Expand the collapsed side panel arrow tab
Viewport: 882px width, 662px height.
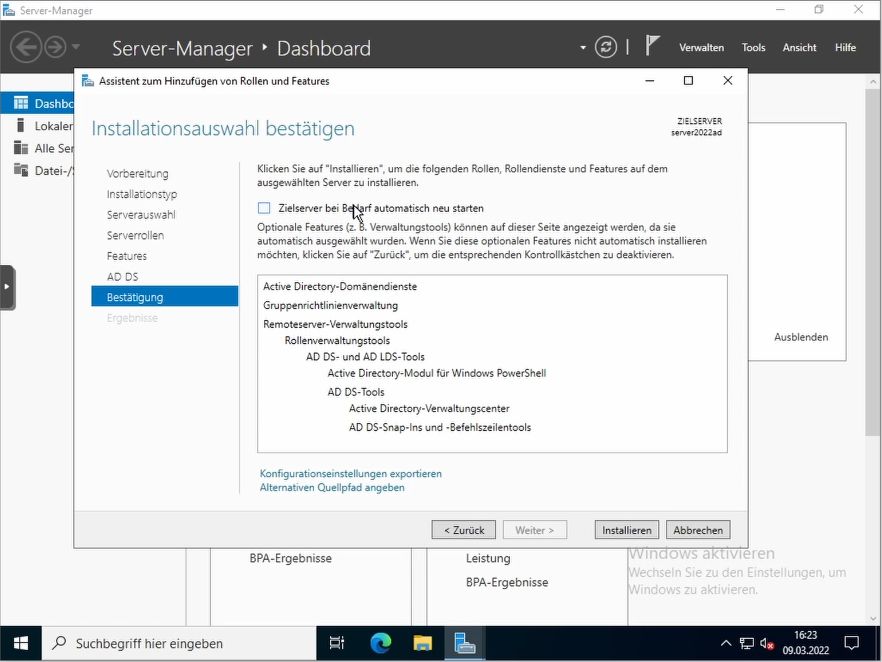(x=7, y=287)
